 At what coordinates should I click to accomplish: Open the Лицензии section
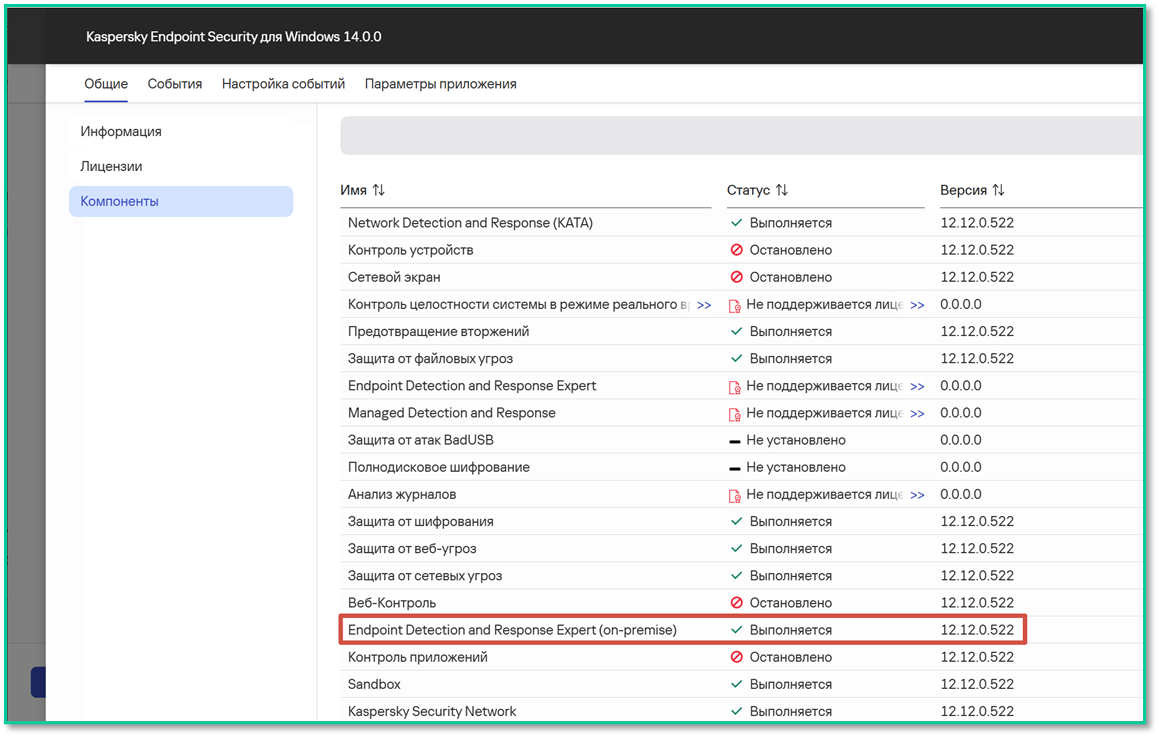(x=111, y=166)
